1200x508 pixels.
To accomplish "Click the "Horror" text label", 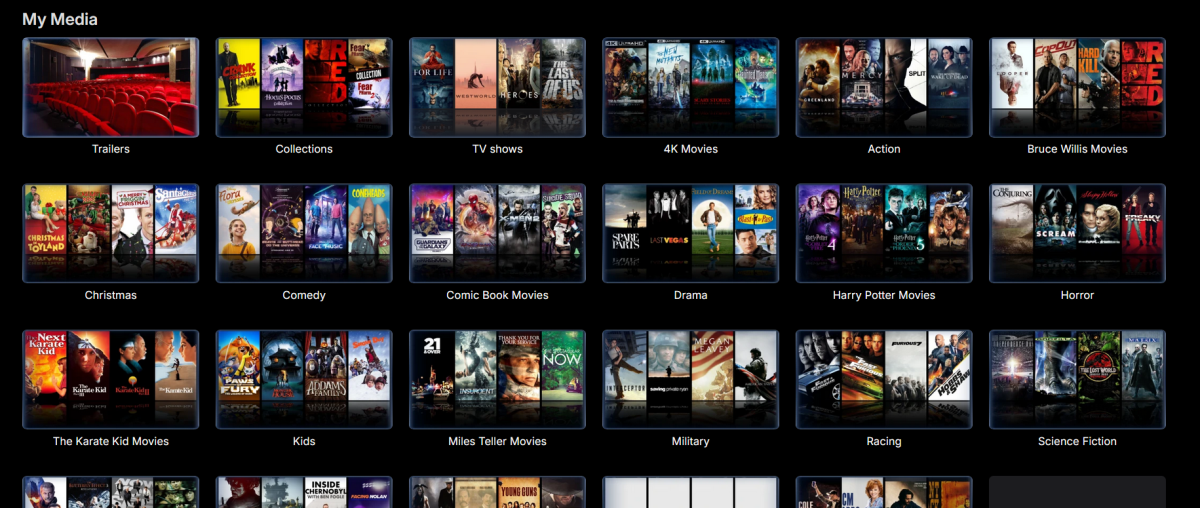I will click(1077, 295).
